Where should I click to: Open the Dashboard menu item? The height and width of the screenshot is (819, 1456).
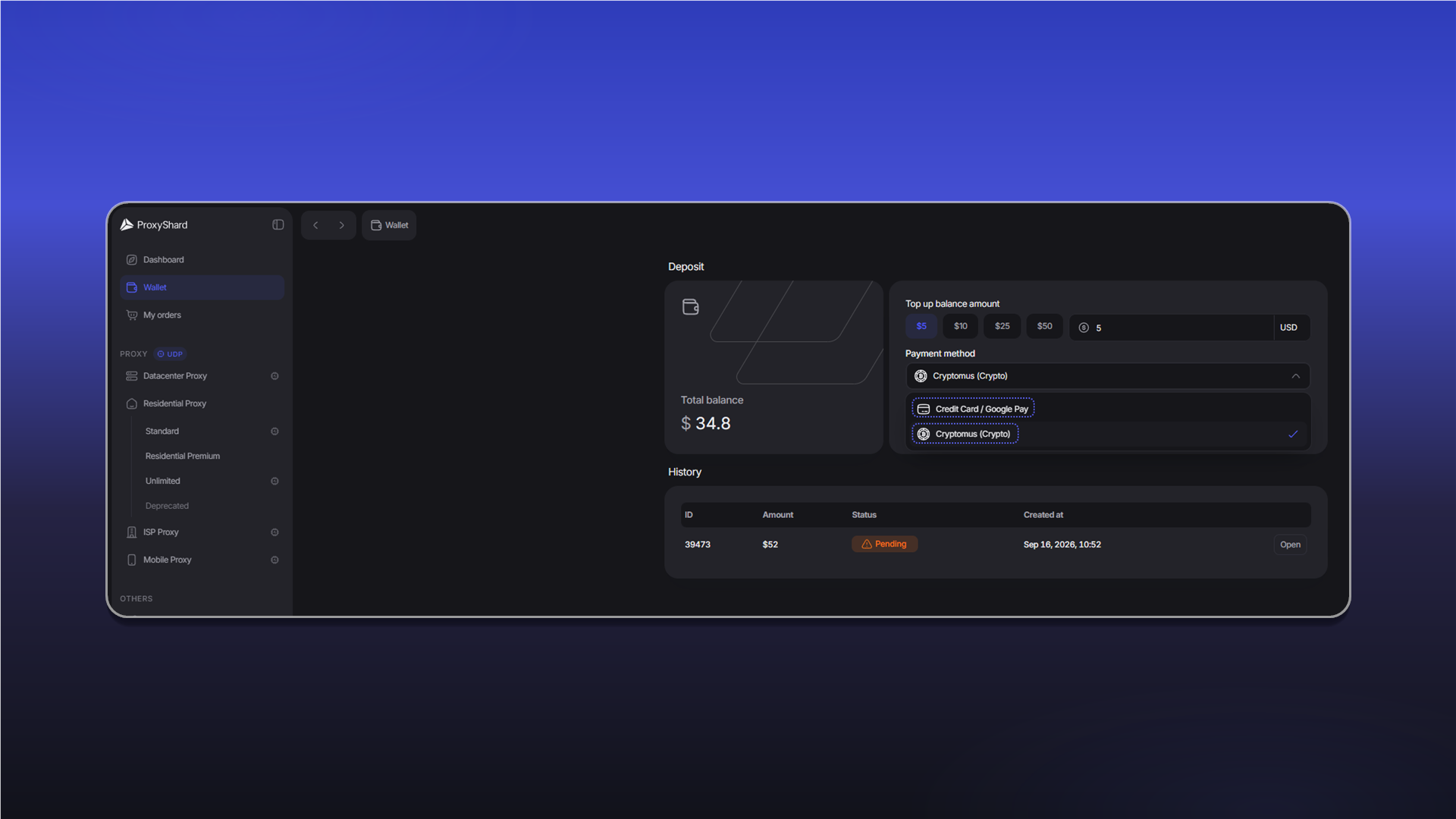(x=202, y=260)
